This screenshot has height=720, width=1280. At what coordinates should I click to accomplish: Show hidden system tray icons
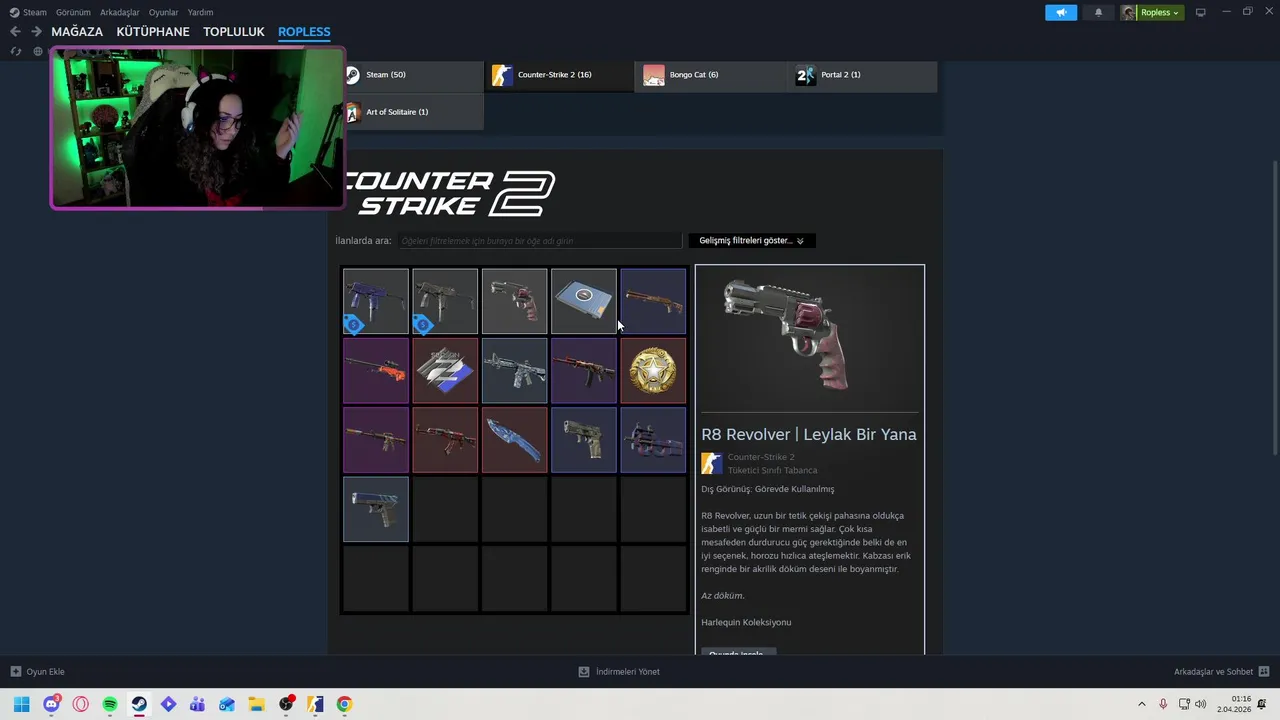tap(1142, 704)
